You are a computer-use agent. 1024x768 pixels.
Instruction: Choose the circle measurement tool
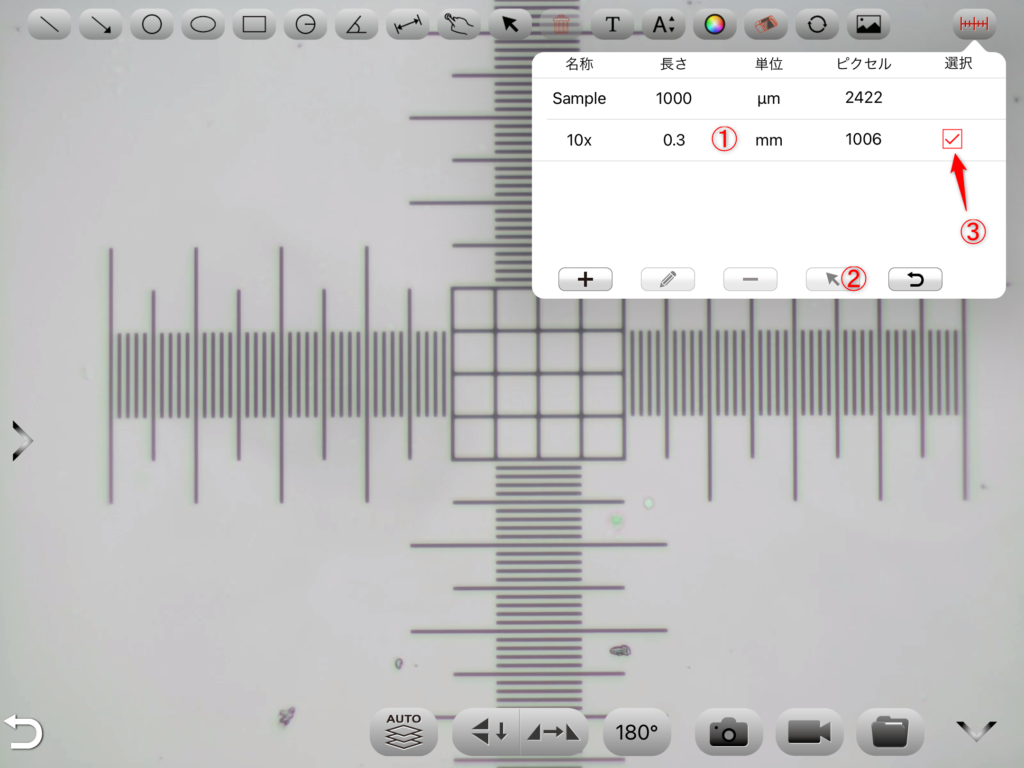[x=152, y=25]
